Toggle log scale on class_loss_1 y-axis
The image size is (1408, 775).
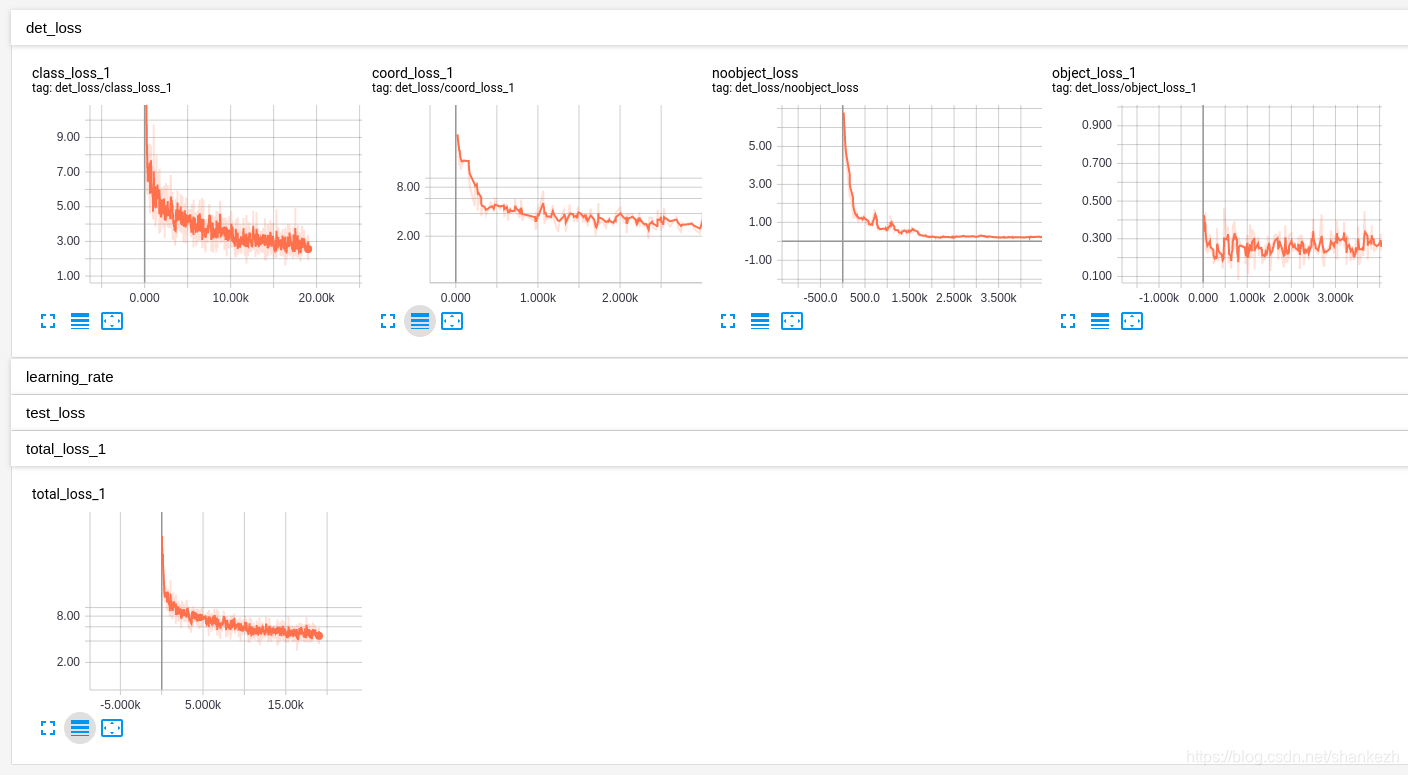click(x=80, y=321)
